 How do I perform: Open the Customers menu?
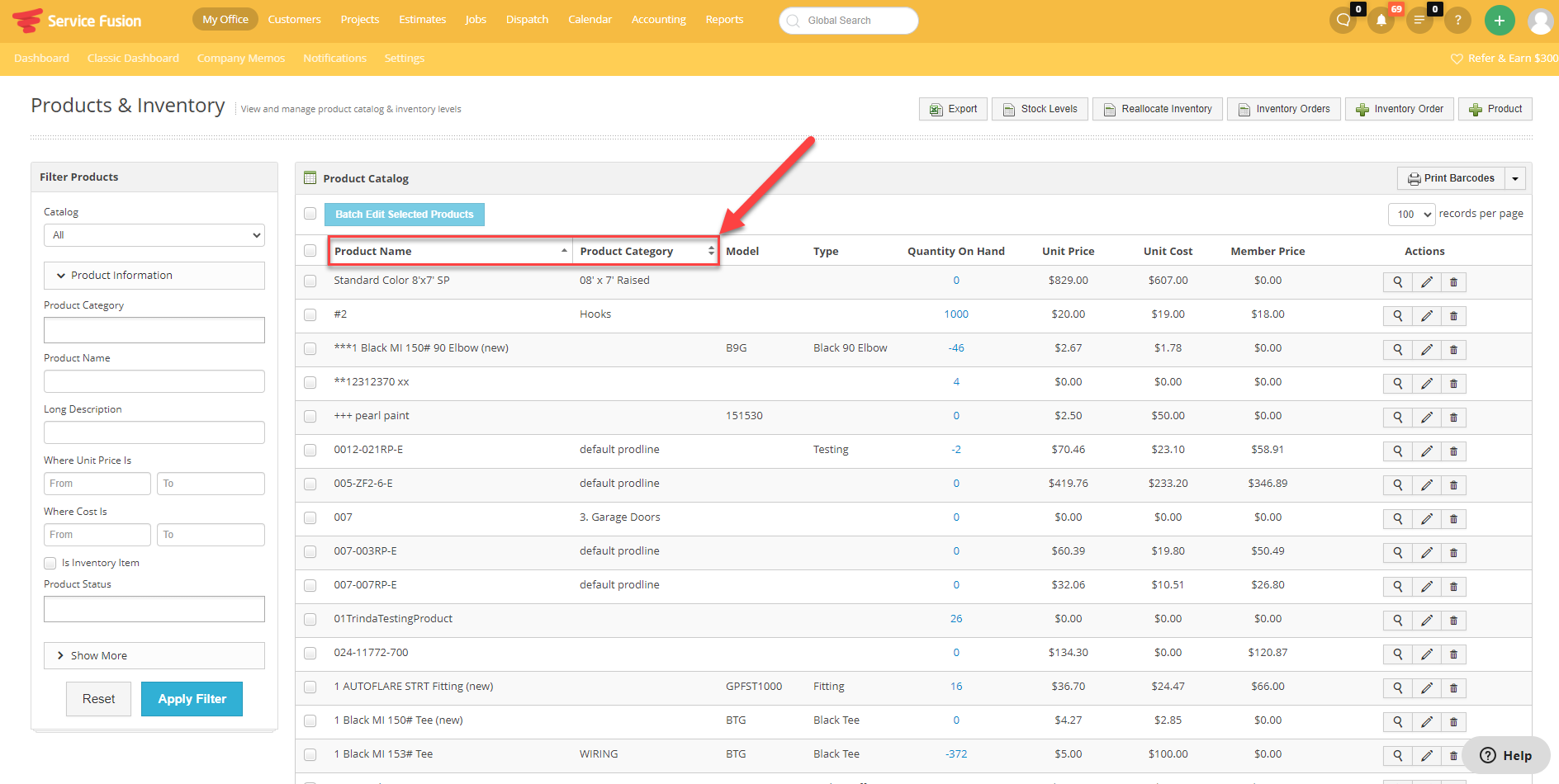click(x=295, y=19)
